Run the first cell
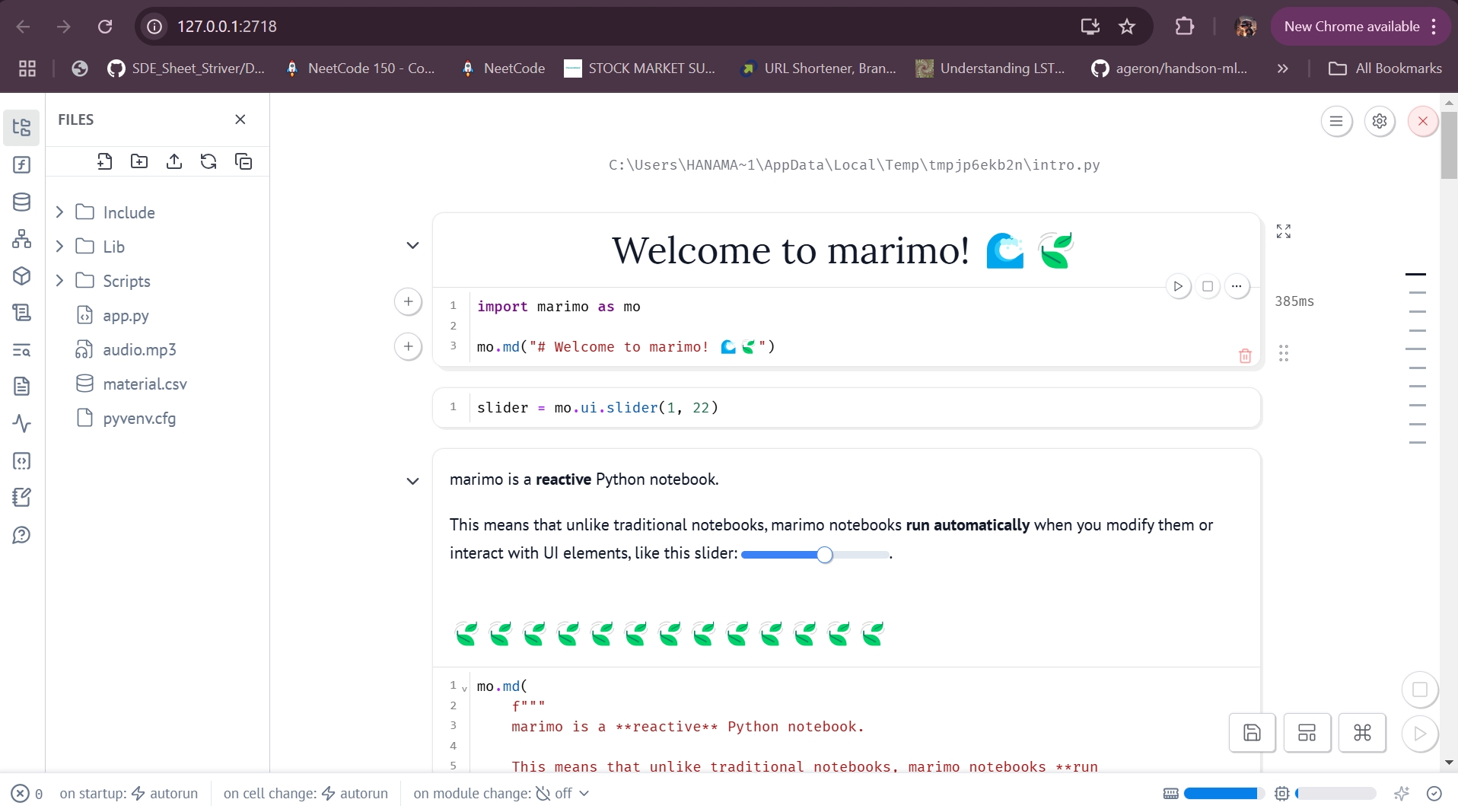Screen dimensions: 1458x812 click(x=1178, y=287)
